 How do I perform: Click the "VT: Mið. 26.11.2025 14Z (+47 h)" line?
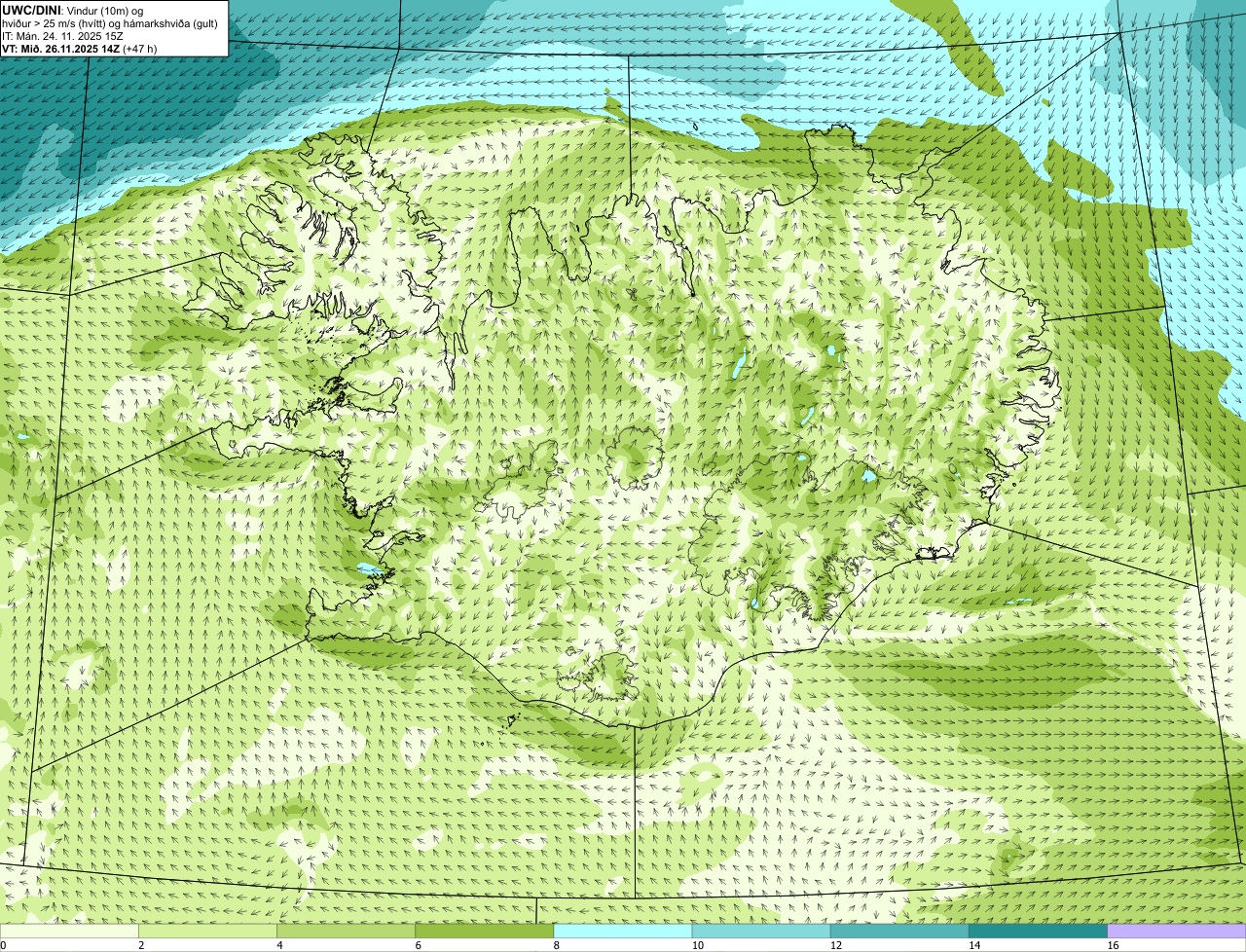point(79,49)
